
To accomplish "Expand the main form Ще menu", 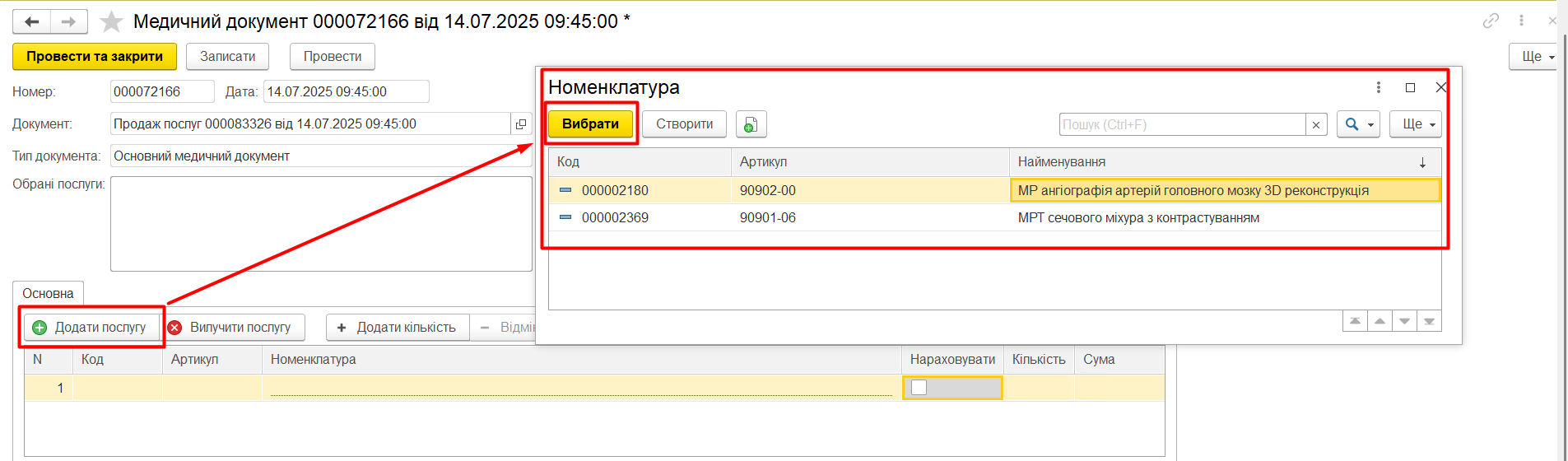I will pos(1535,57).
